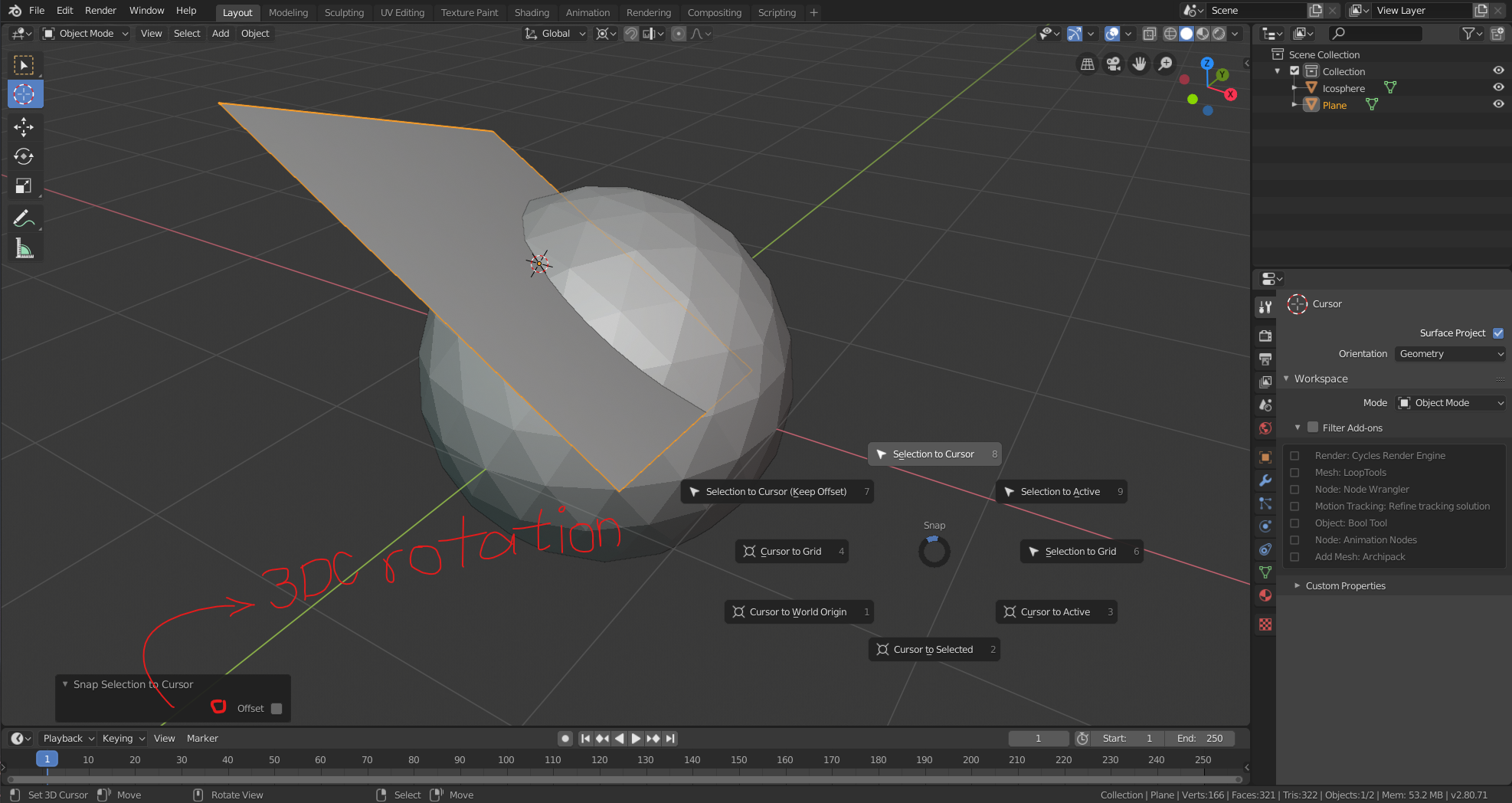Open the Material properties tab
This screenshot has height=803, width=1512.
click(1265, 595)
